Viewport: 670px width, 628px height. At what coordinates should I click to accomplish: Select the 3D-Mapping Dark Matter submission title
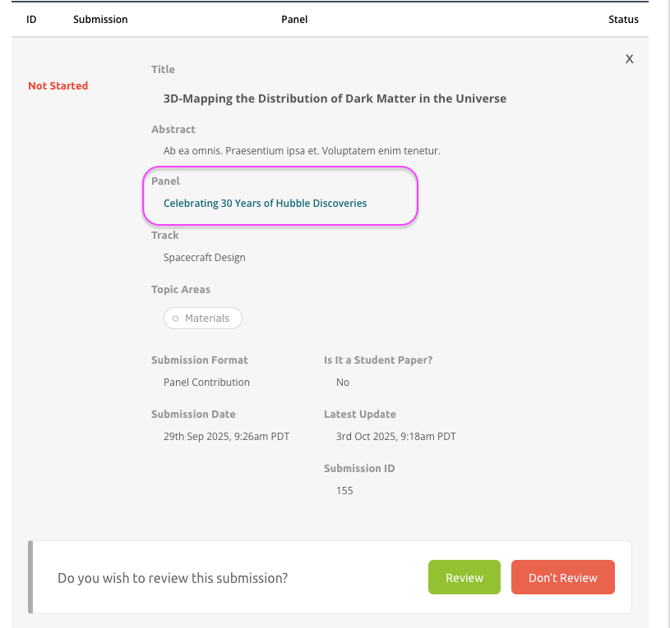click(x=335, y=98)
